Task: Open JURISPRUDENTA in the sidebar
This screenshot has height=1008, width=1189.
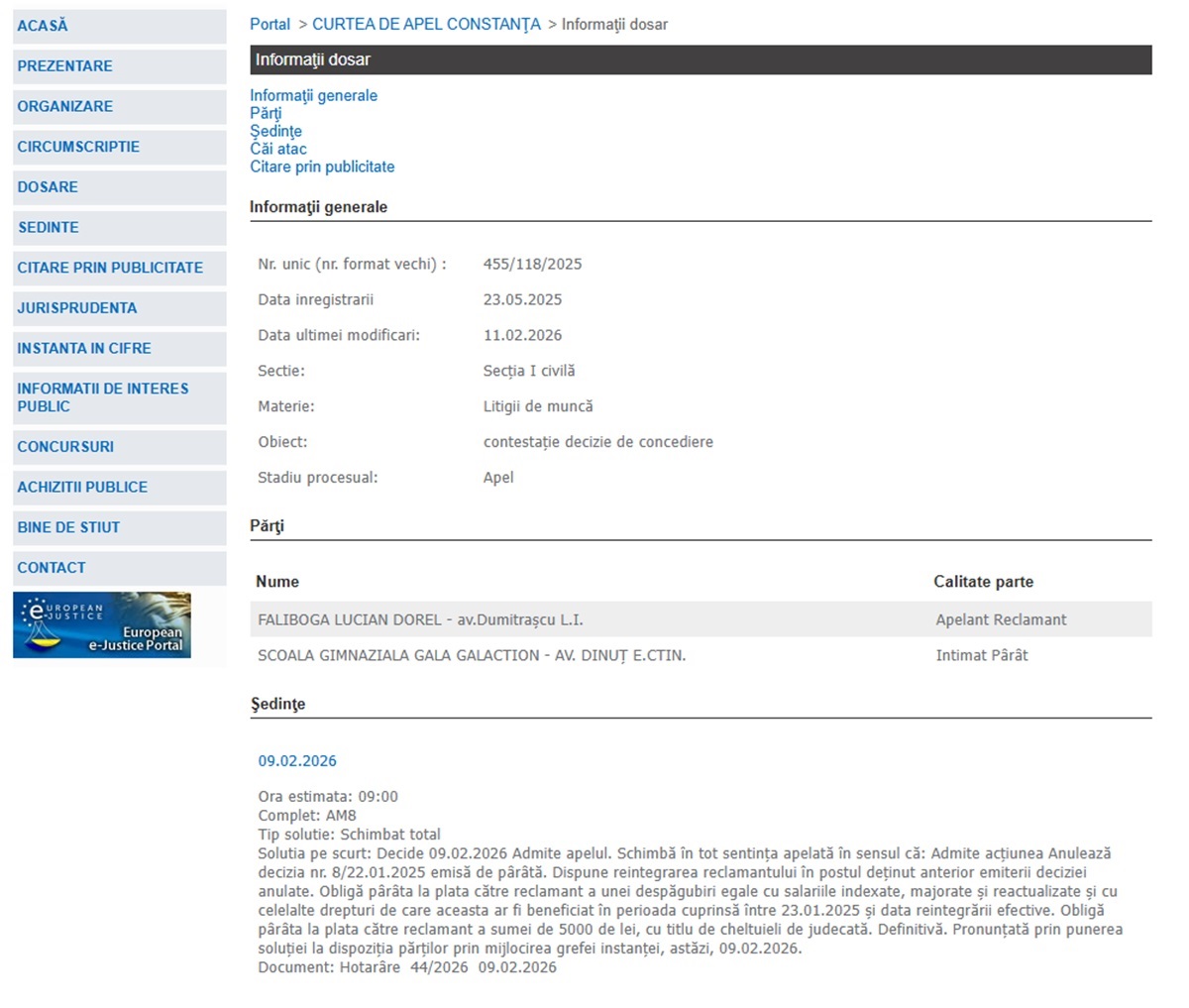Action: (119, 308)
